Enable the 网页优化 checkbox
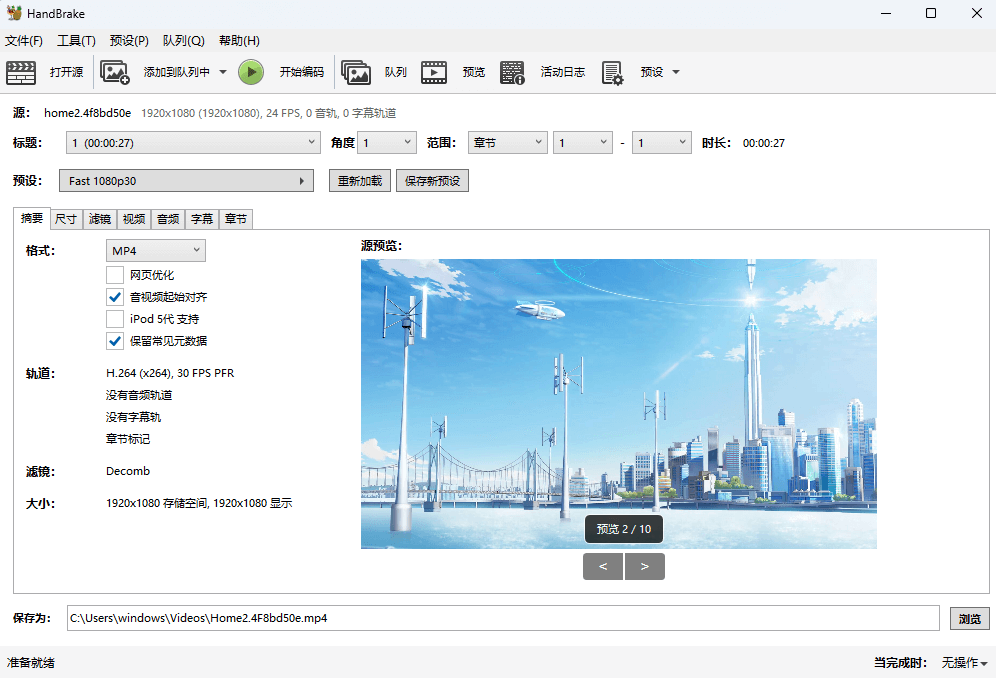996x678 pixels. point(115,275)
